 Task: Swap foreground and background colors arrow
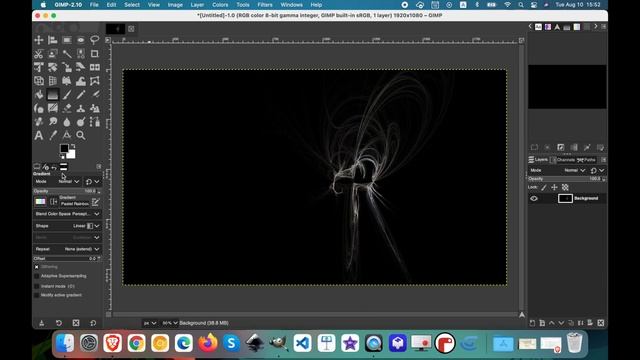73,146
